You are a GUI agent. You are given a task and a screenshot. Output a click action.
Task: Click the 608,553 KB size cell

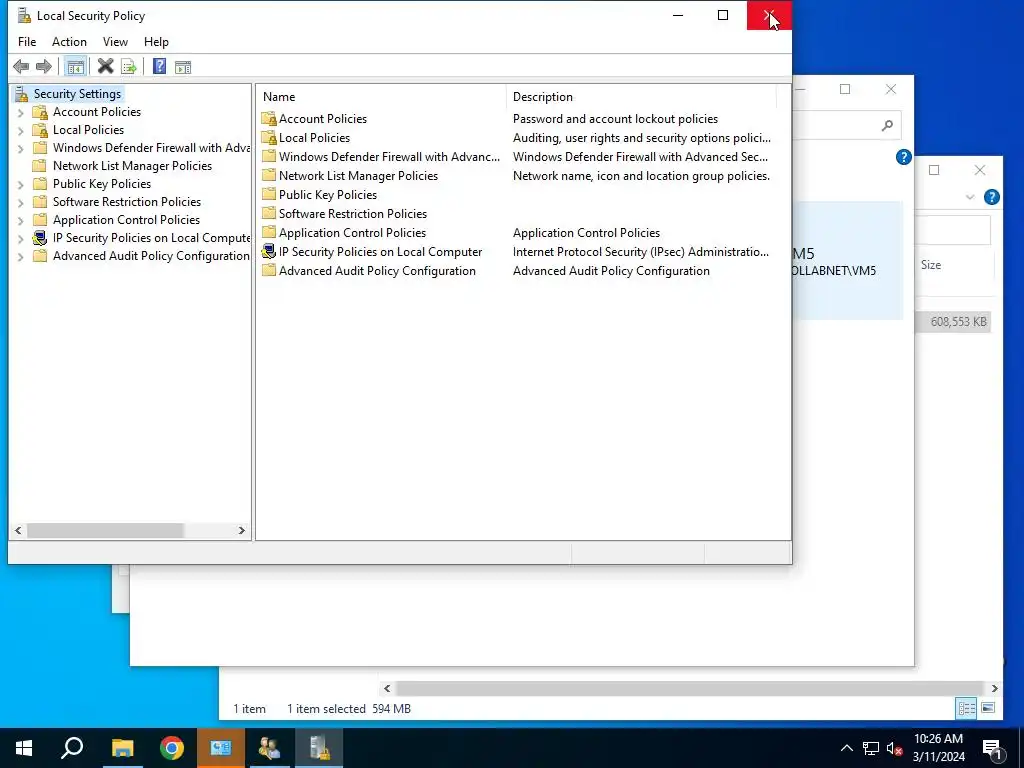point(958,321)
